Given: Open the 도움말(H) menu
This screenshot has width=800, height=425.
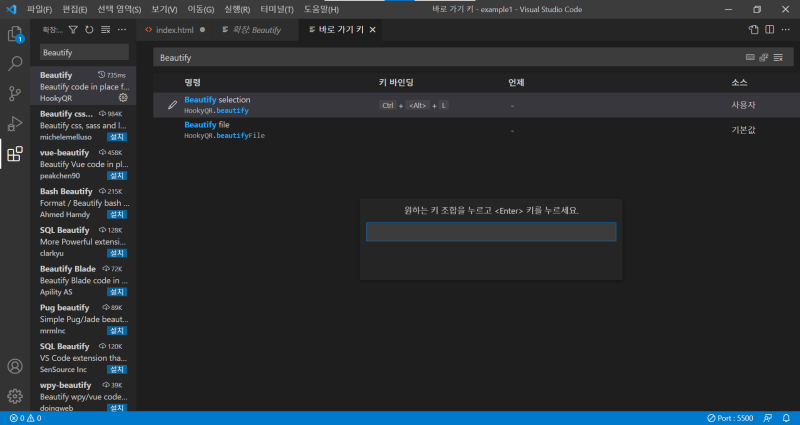Looking at the screenshot, I should [x=321, y=9].
